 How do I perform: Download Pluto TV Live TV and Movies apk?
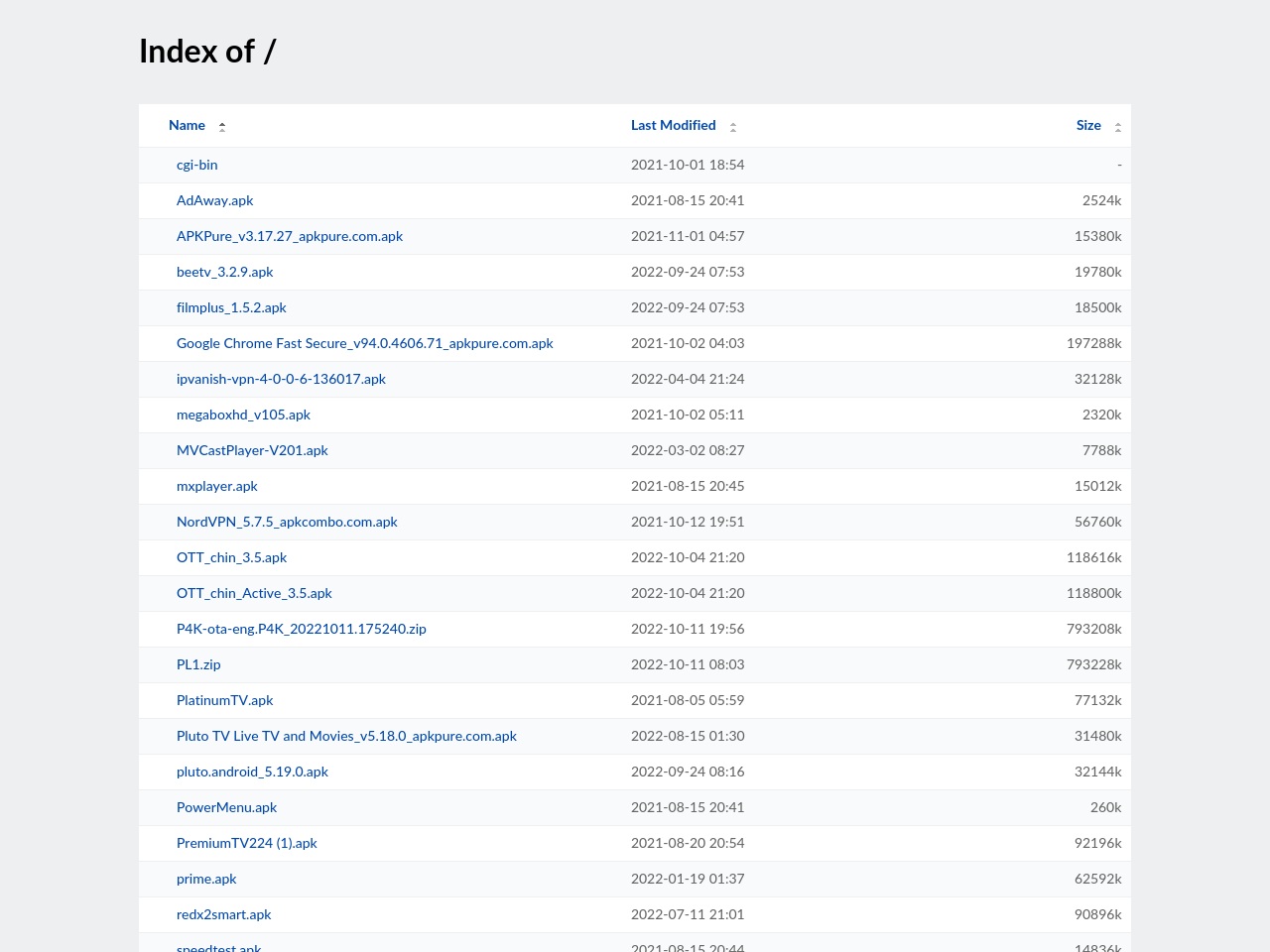[x=346, y=736]
